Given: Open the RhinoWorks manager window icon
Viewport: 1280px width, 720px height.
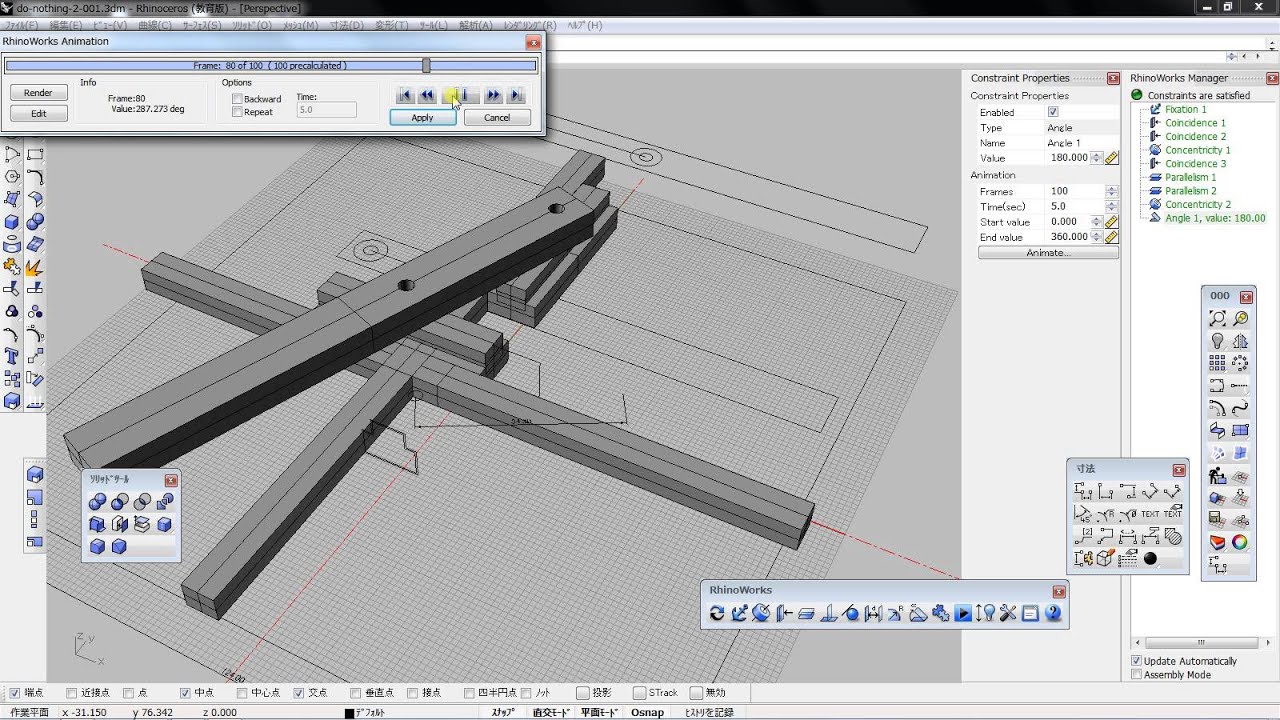Looking at the screenshot, I should 1031,613.
